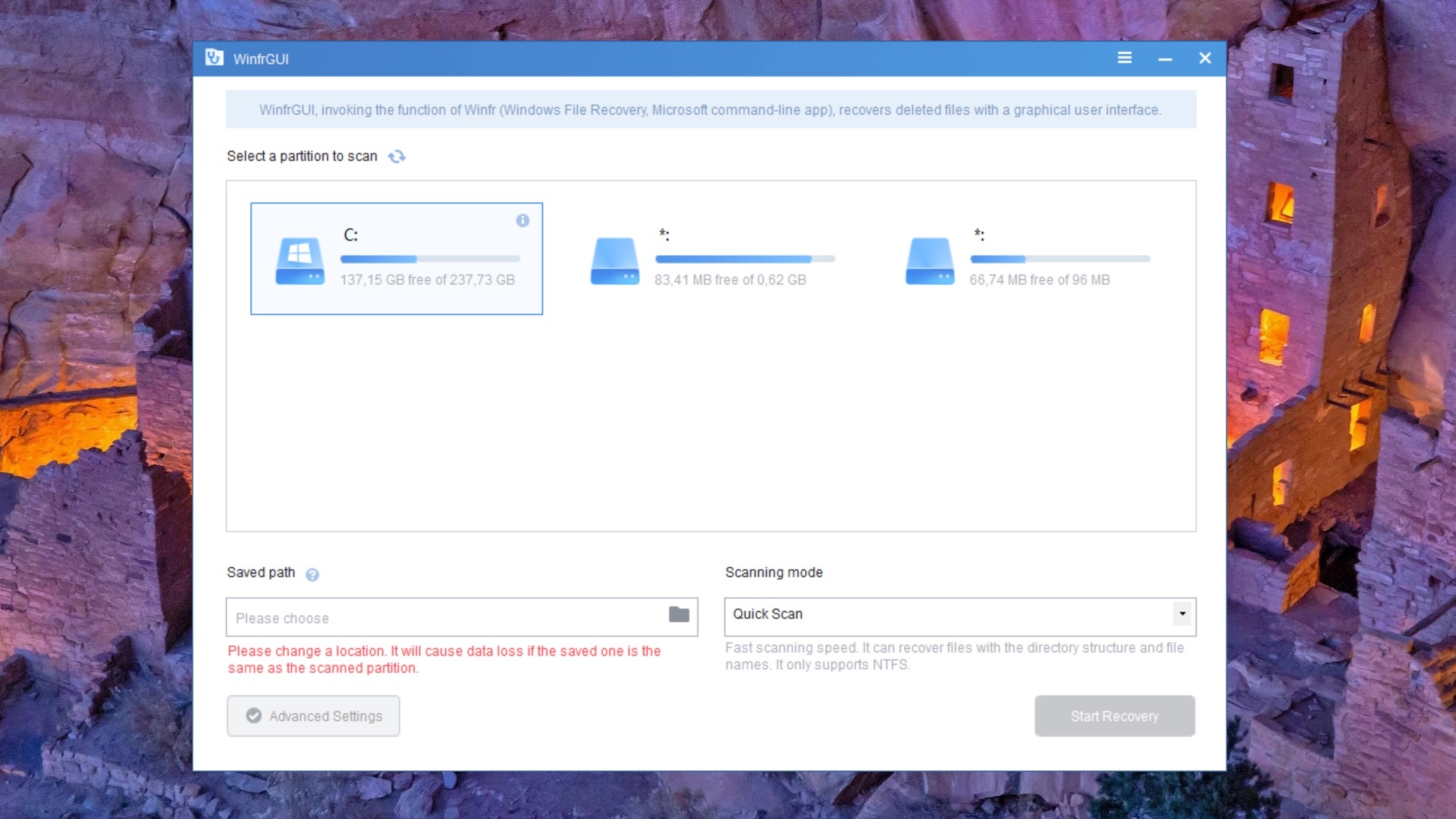
Task: Click '83,41 MB free of 0,62 GB' text
Action: (731, 280)
